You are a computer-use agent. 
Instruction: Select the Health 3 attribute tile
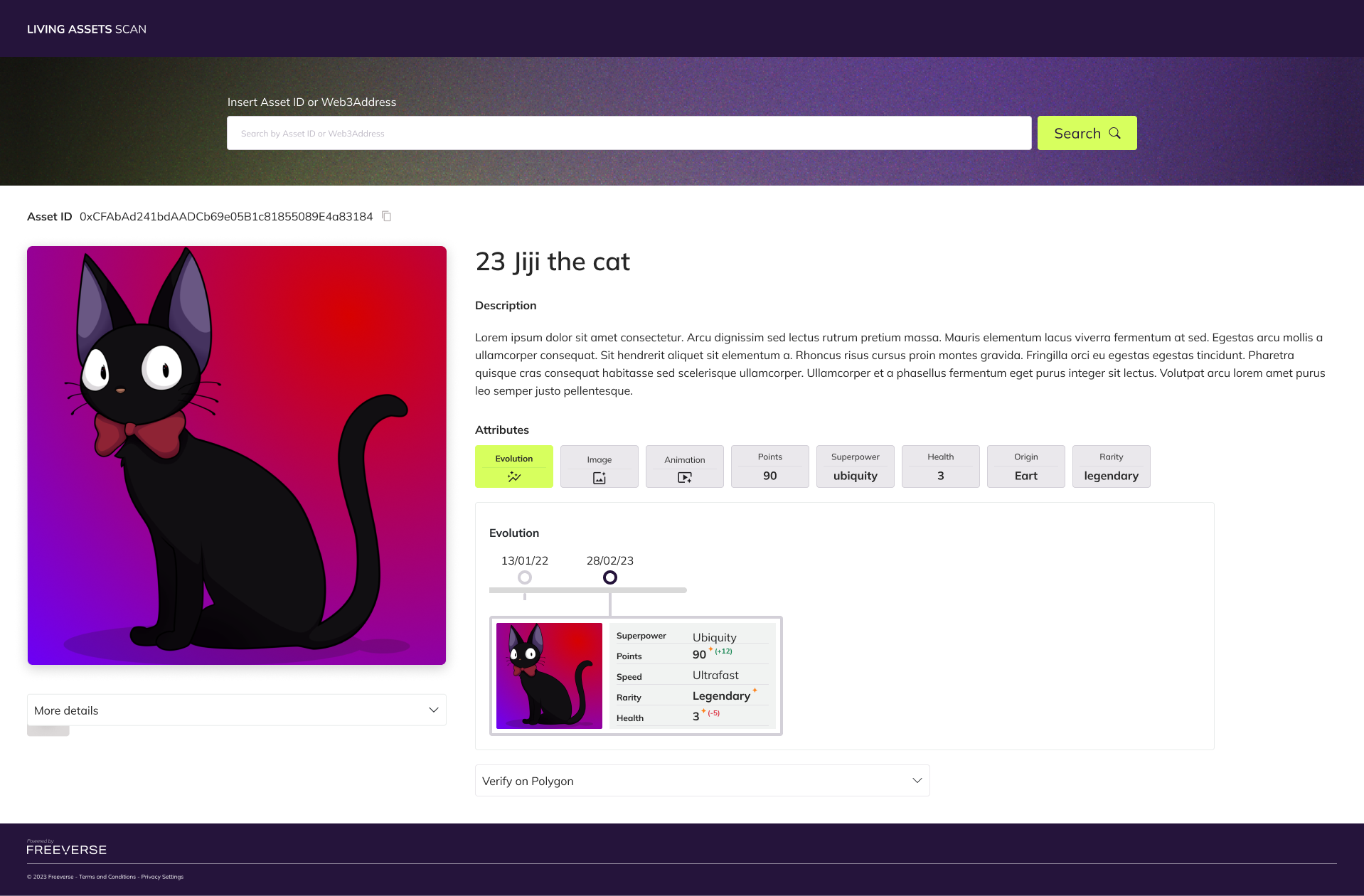tap(941, 466)
